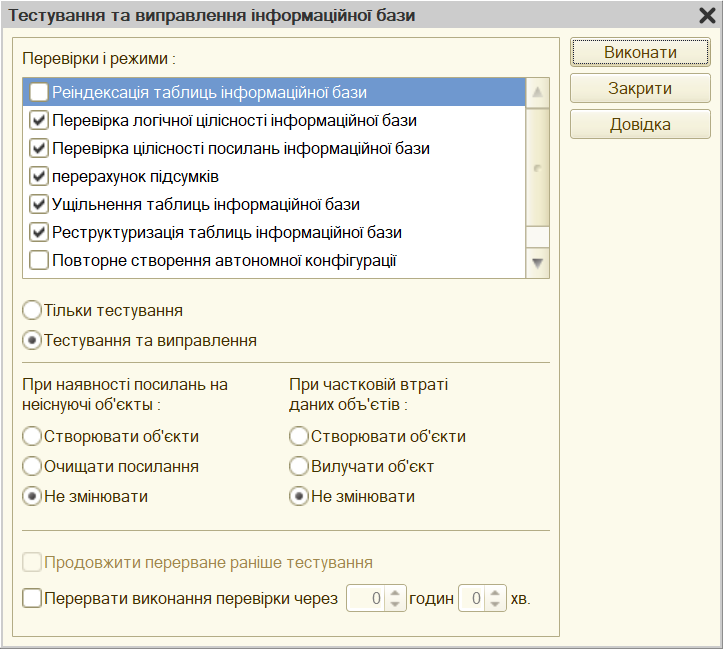Click the checks list scroll down arrow
The width and height of the screenshot is (723, 649).
[x=537, y=263]
